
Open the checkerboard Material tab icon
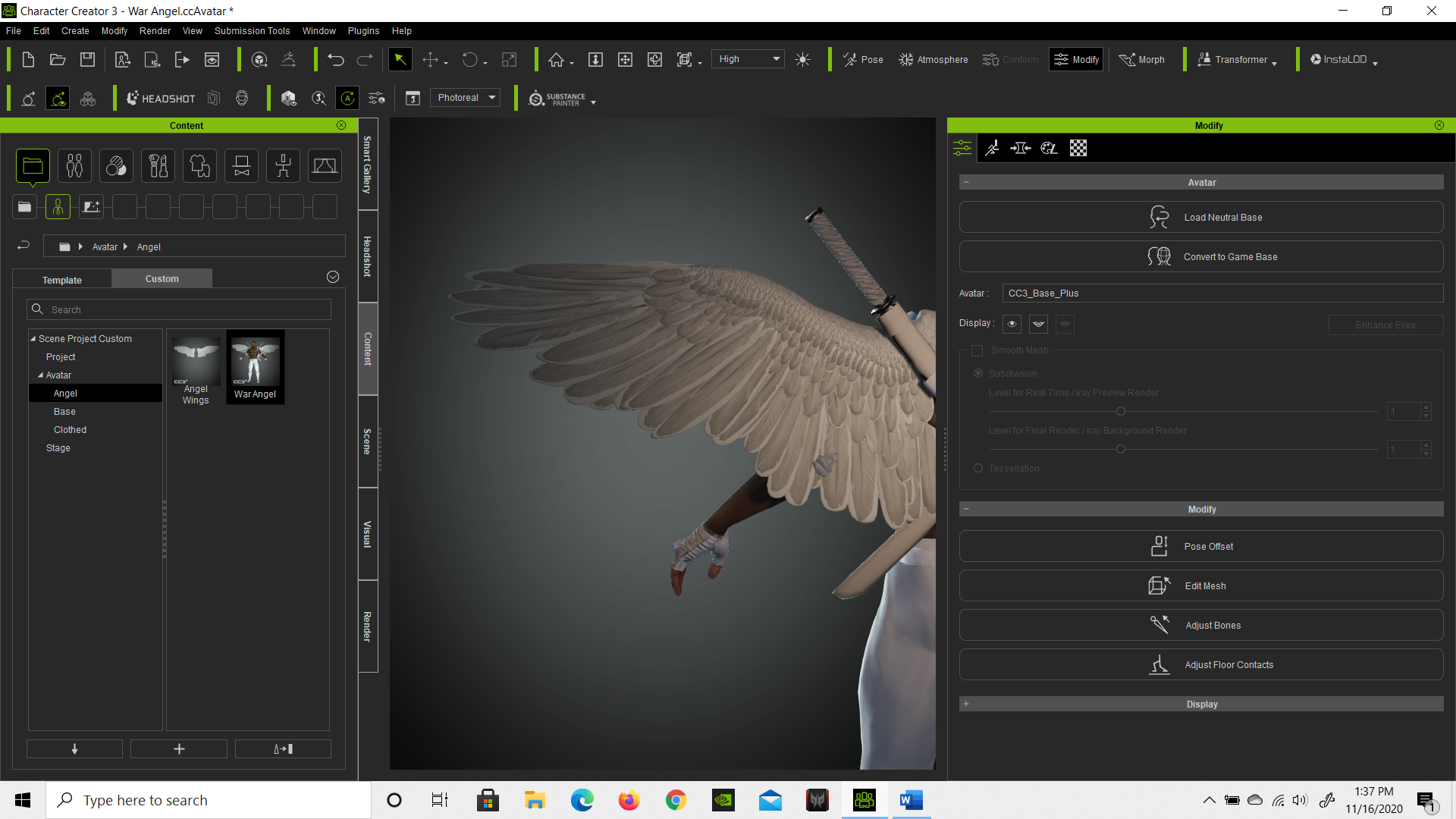(x=1078, y=148)
